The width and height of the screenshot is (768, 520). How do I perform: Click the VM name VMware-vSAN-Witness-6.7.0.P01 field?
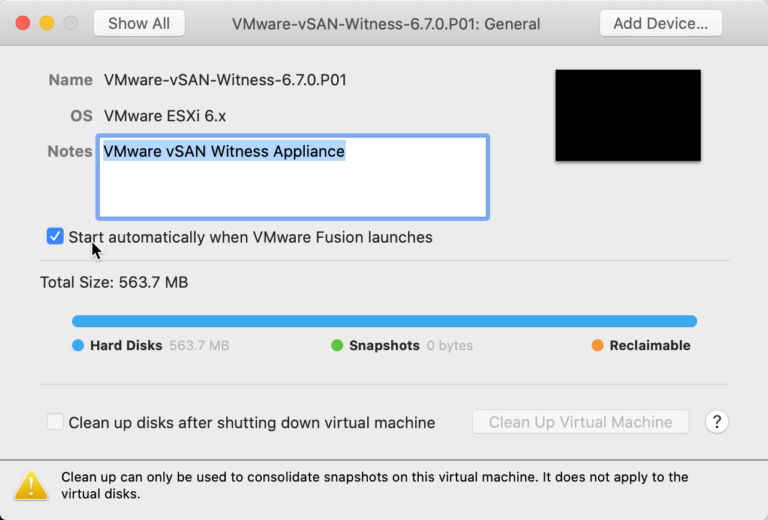click(x=225, y=80)
